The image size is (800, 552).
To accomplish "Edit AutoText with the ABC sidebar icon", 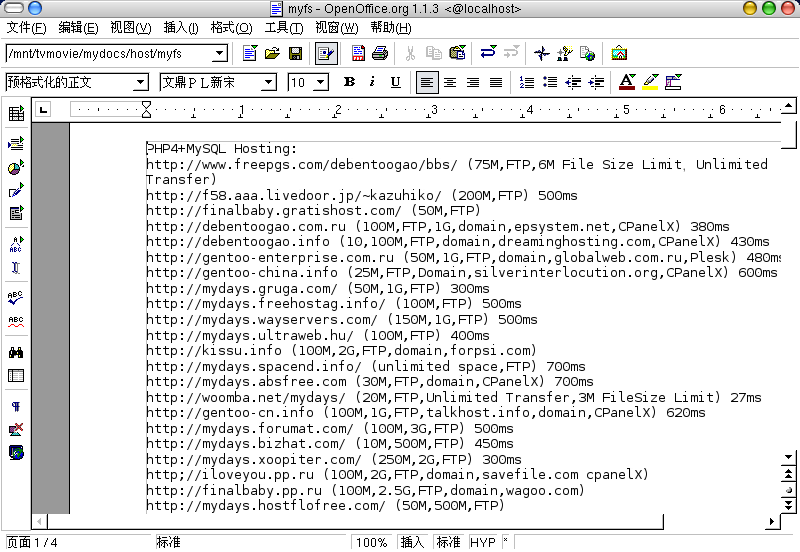I will 16,244.
